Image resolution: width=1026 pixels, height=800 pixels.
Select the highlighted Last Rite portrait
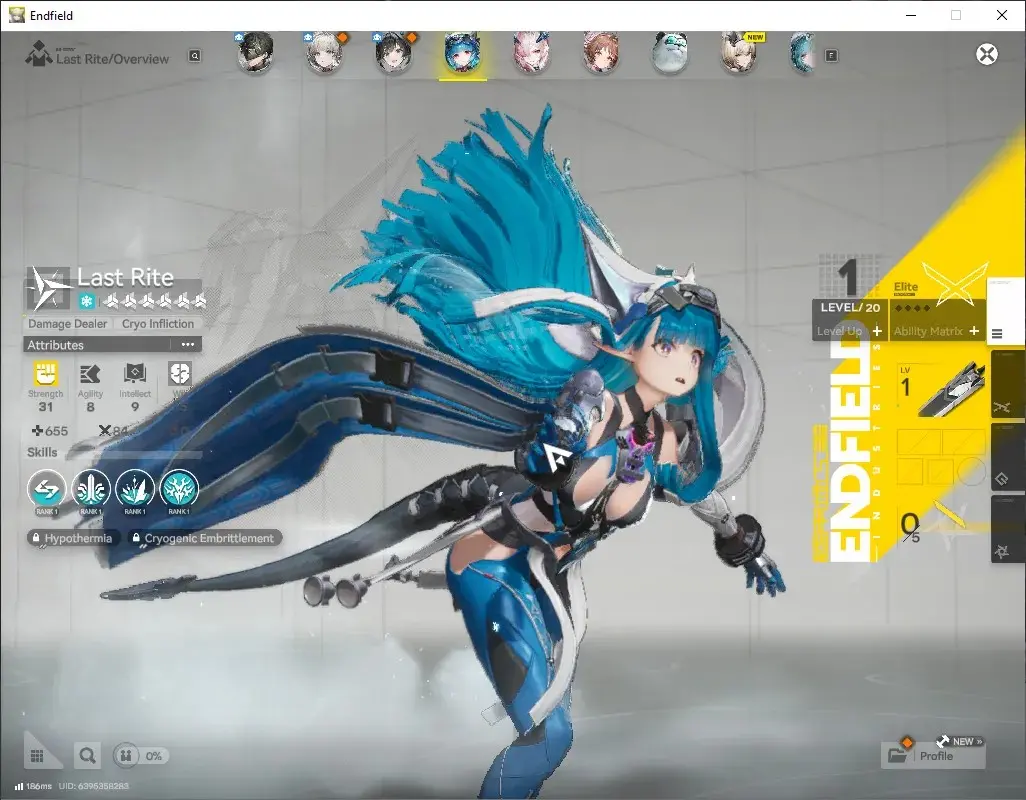point(463,54)
